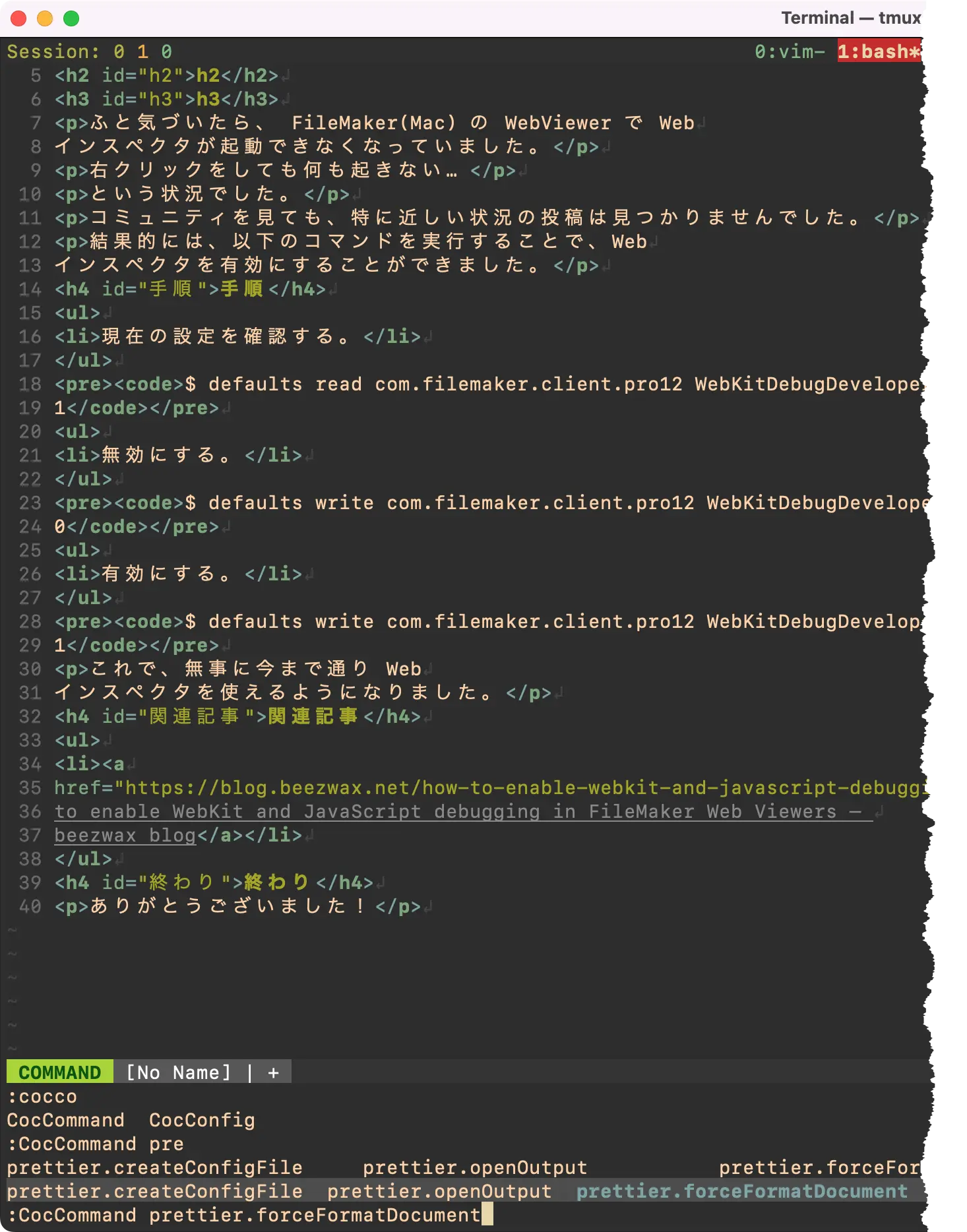967x1232 pixels.
Task: Choose the CocConfig completion suggestion
Action: [202, 1120]
